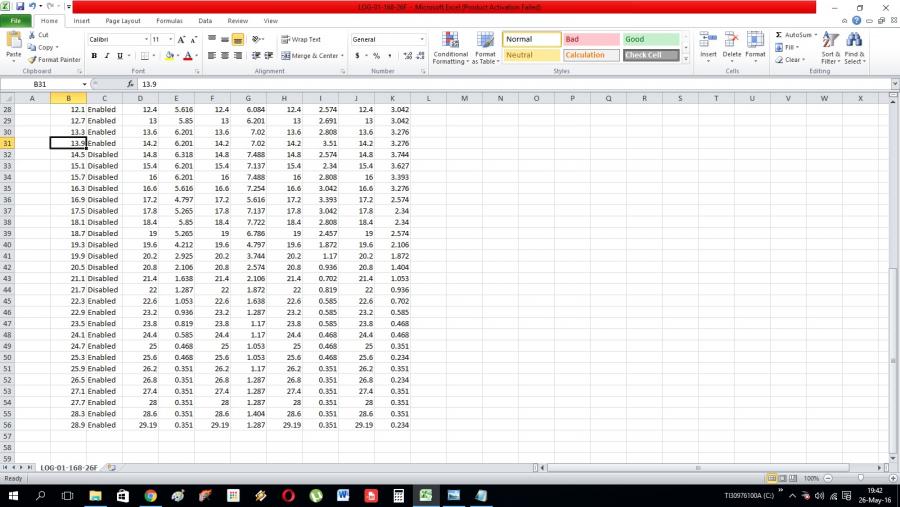
Task: Open the General number format dropdown
Action: [x=422, y=40]
